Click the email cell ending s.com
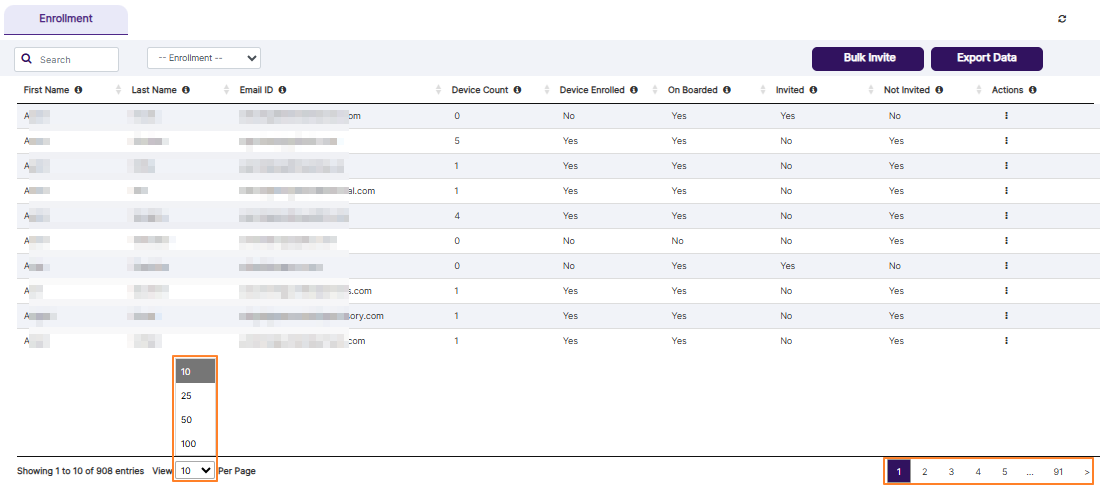The width and height of the screenshot is (1104, 489). tap(305, 291)
